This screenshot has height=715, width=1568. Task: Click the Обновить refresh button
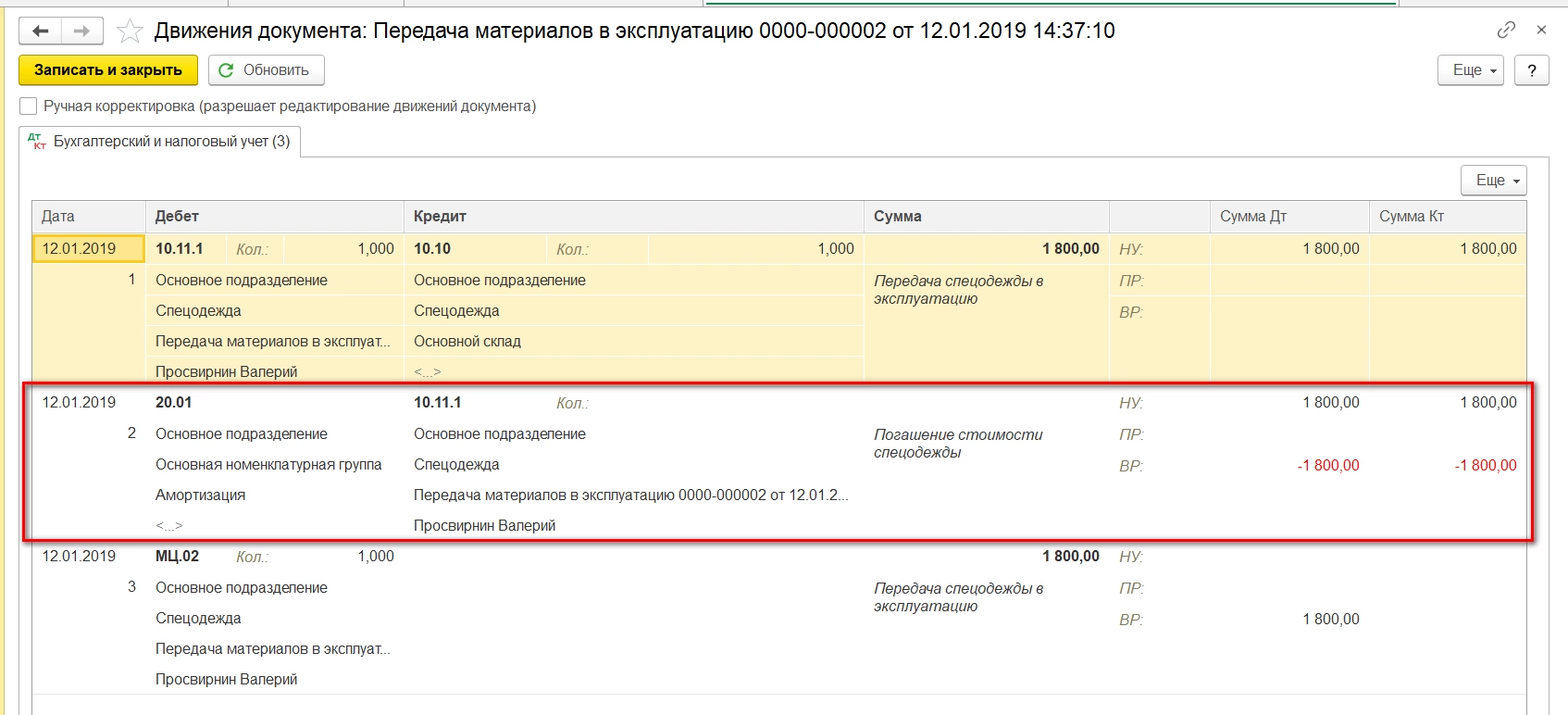[266, 70]
